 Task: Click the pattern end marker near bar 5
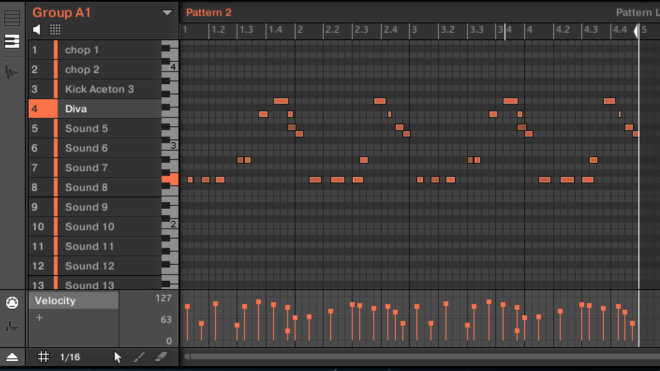coord(637,31)
